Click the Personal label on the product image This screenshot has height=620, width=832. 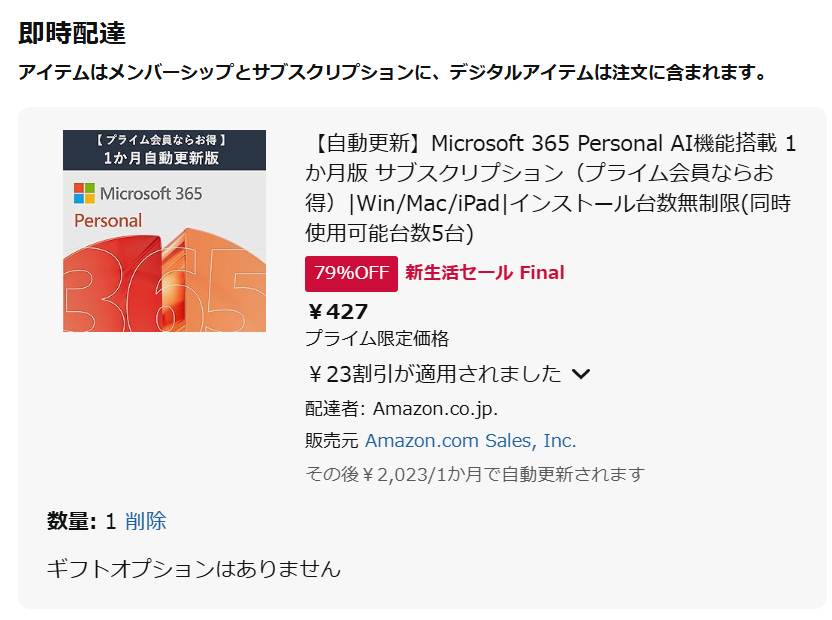coord(108,220)
